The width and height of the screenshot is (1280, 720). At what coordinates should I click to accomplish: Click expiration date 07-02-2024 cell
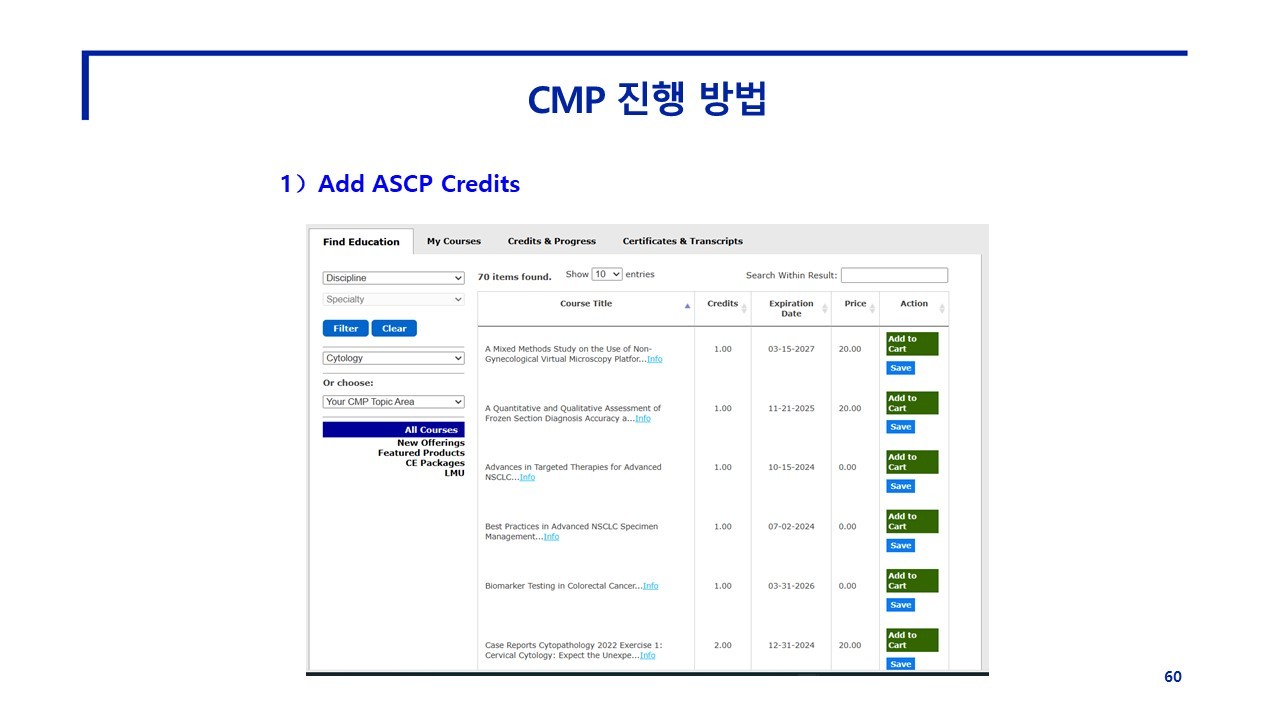791,527
